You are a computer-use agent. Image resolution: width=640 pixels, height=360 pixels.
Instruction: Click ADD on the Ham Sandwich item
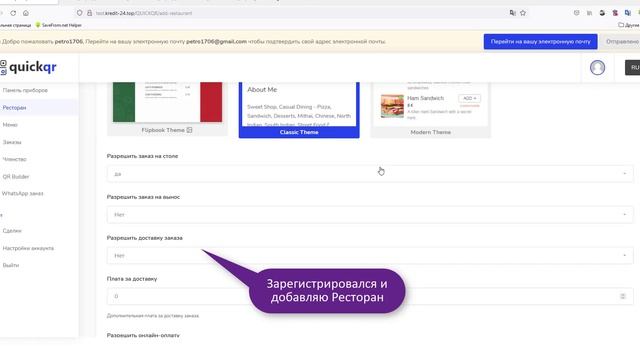(469, 98)
